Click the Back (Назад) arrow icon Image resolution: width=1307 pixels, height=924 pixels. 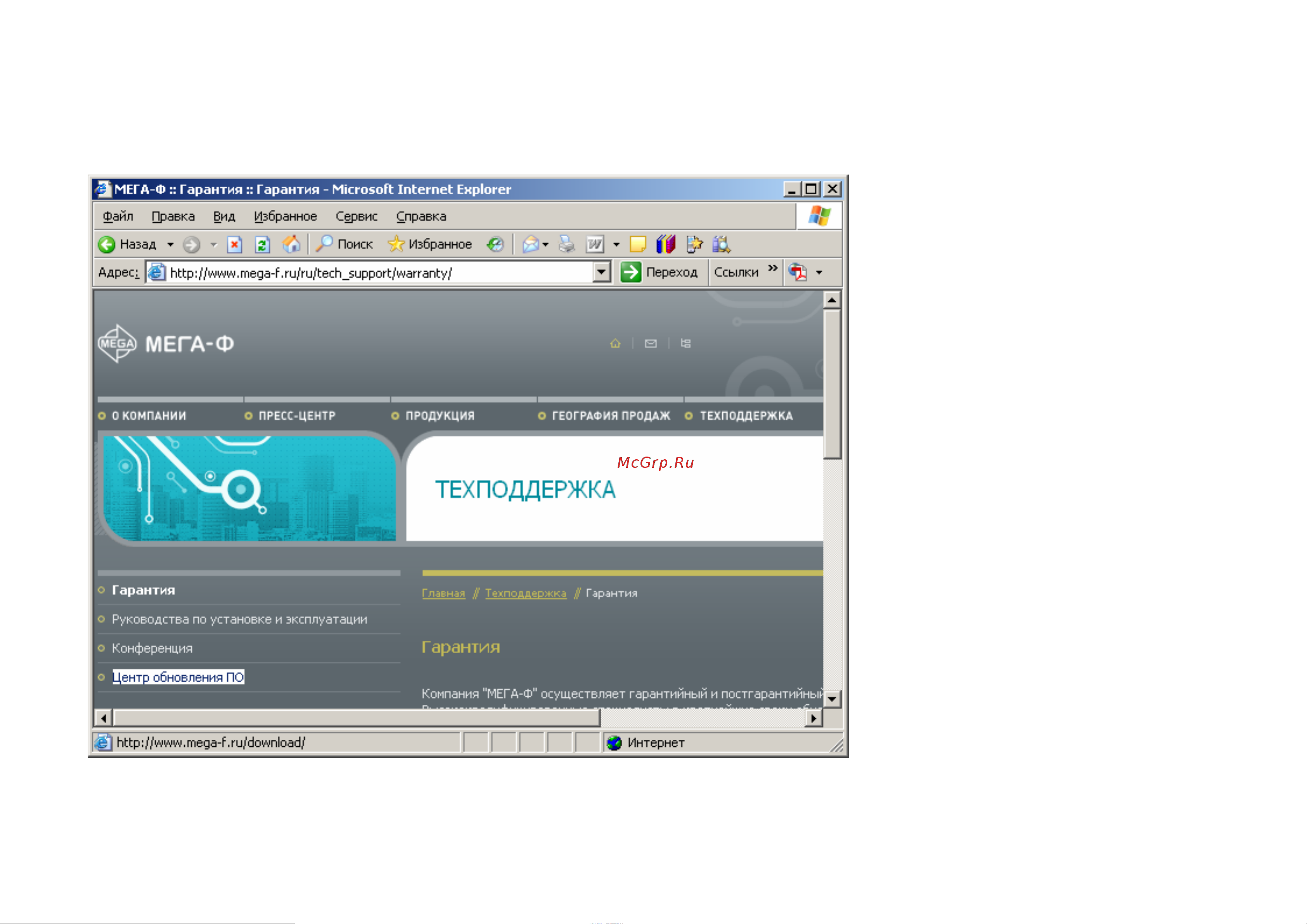pos(106,244)
